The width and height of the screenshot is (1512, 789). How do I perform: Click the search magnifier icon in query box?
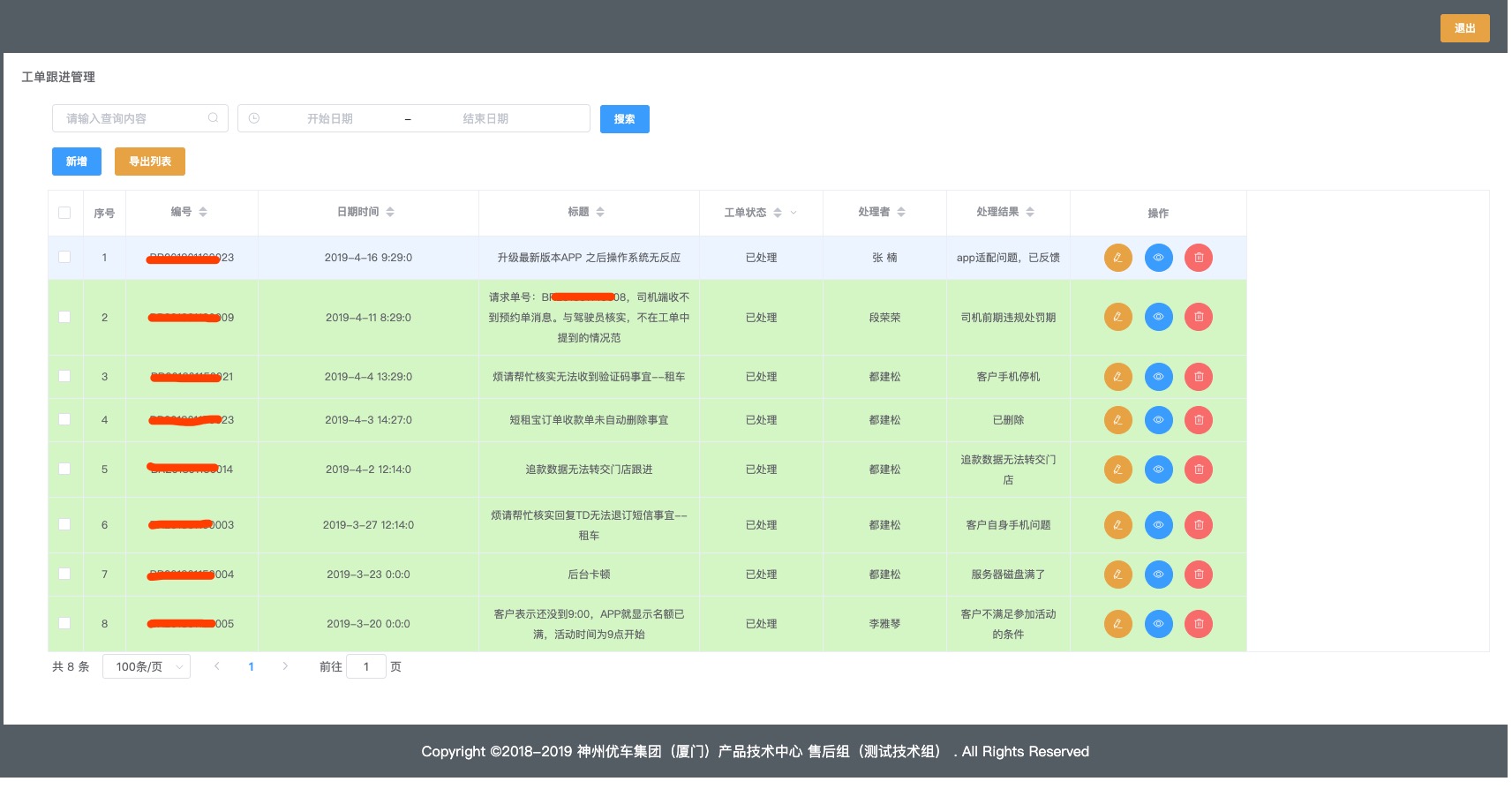point(213,118)
